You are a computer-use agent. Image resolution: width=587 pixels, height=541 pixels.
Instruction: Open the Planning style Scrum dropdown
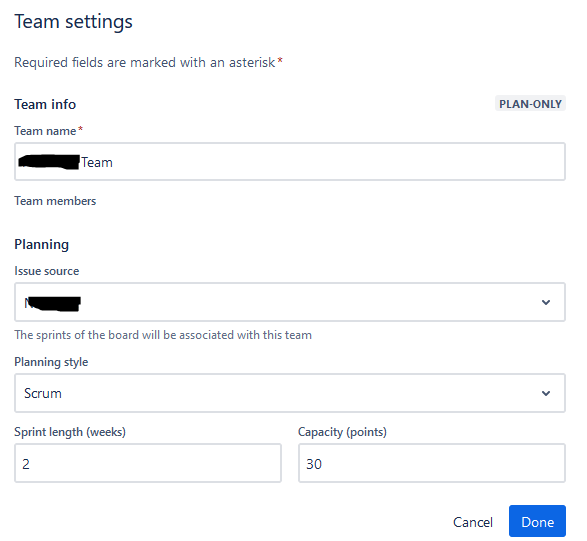pos(290,393)
